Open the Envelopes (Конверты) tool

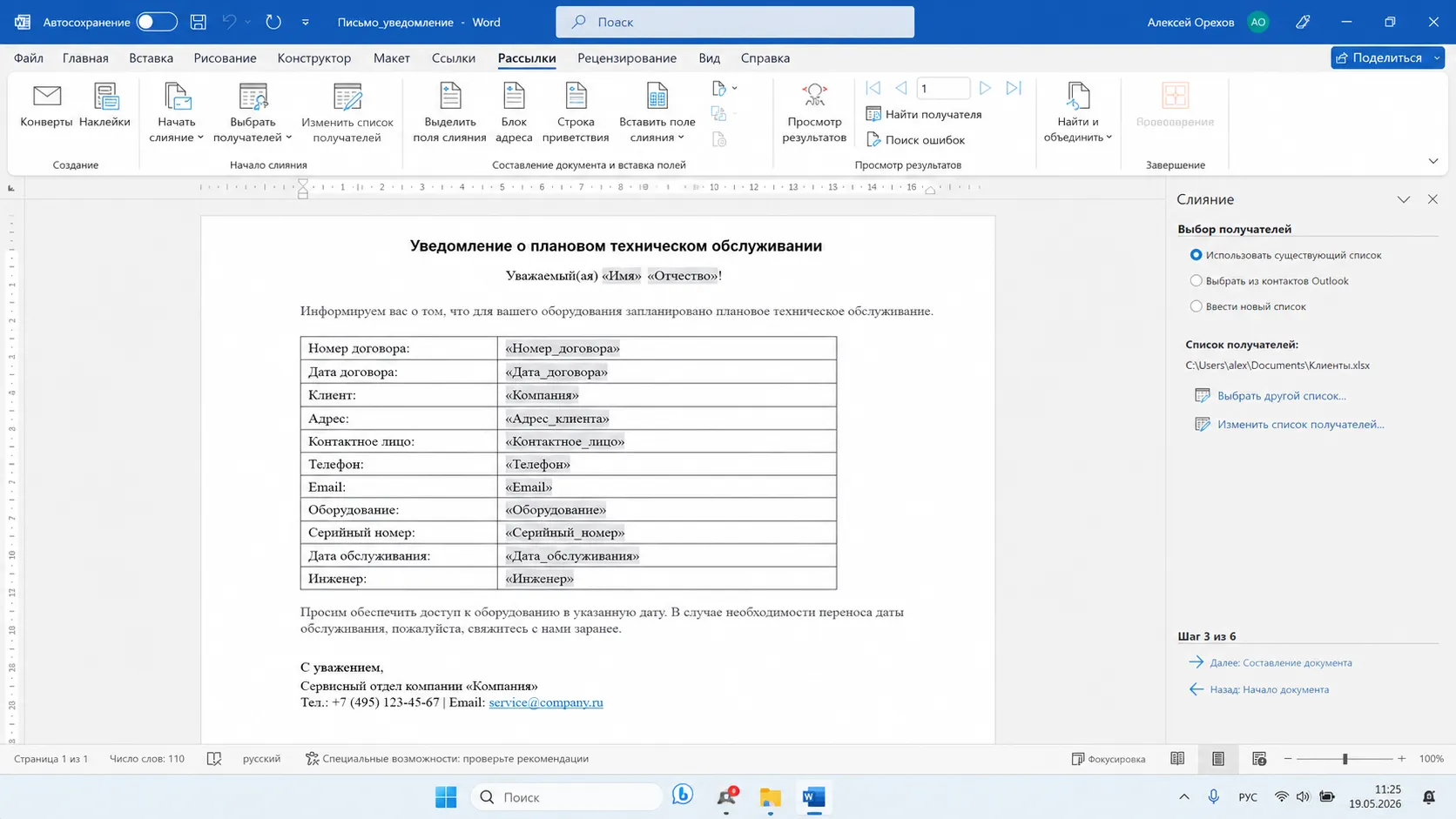point(46,106)
